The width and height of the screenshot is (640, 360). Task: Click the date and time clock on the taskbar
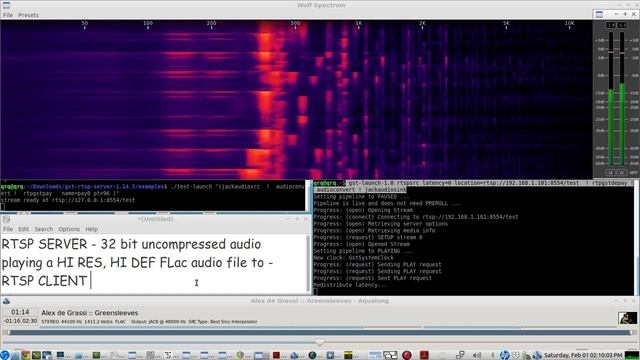click(x=583, y=355)
